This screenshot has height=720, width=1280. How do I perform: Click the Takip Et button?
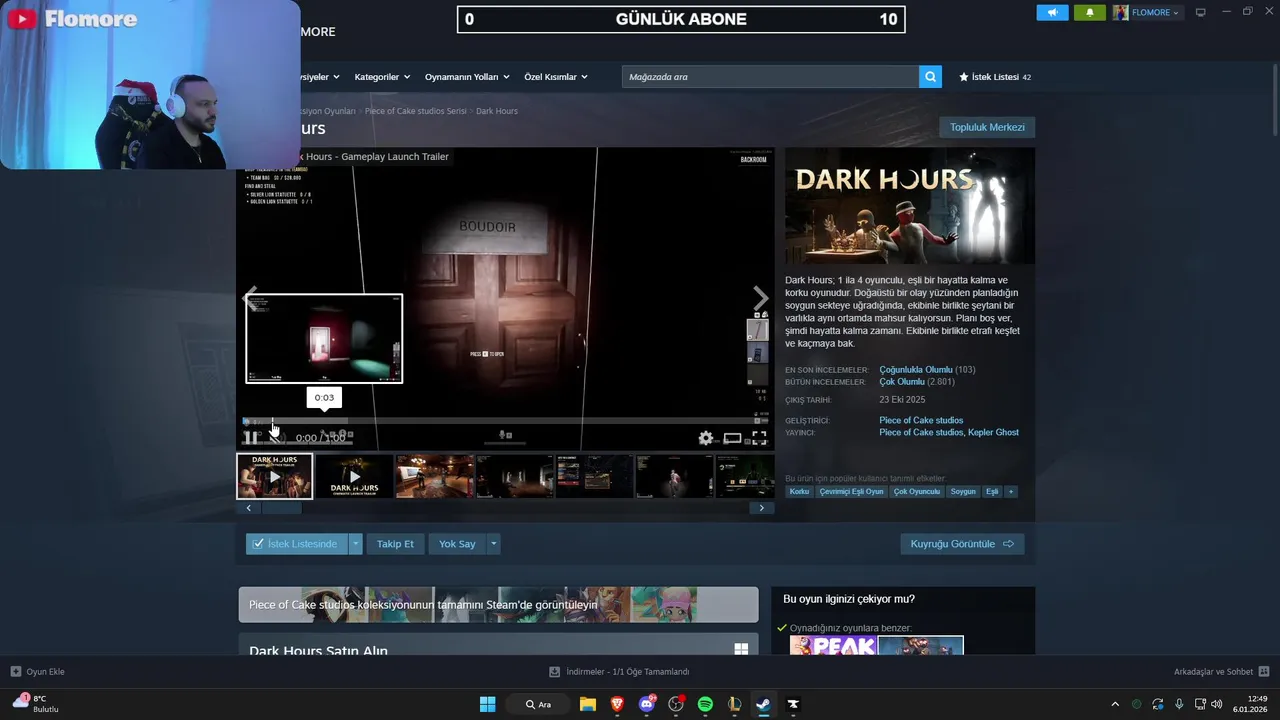(x=395, y=544)
